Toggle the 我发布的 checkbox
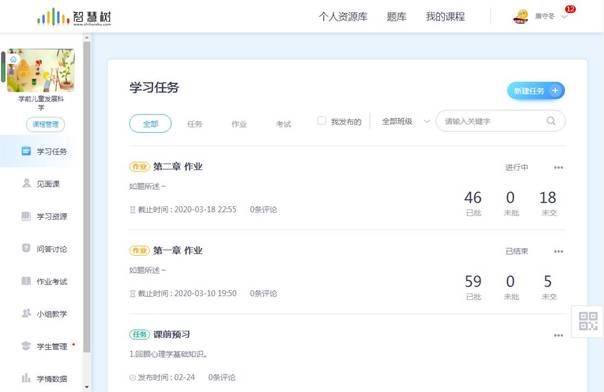The width and height of the screenshot is (604, 392). tap(321, 121)
